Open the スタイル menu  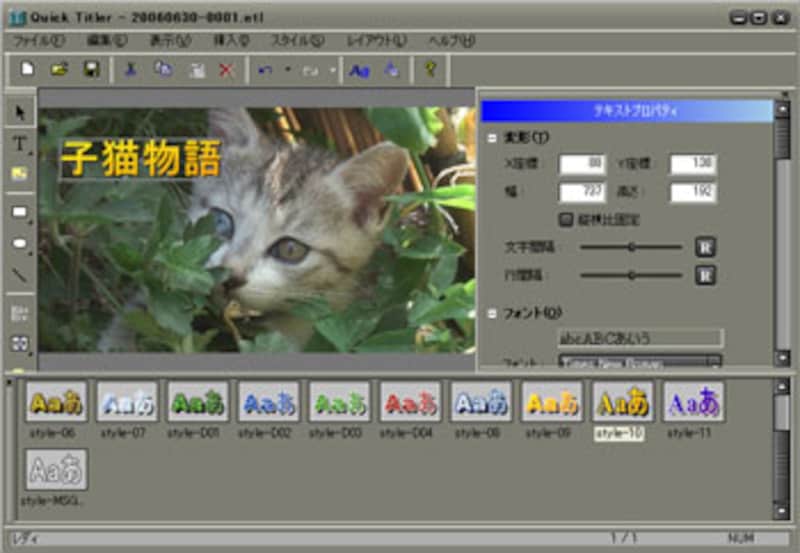click(x=297, y=41)
